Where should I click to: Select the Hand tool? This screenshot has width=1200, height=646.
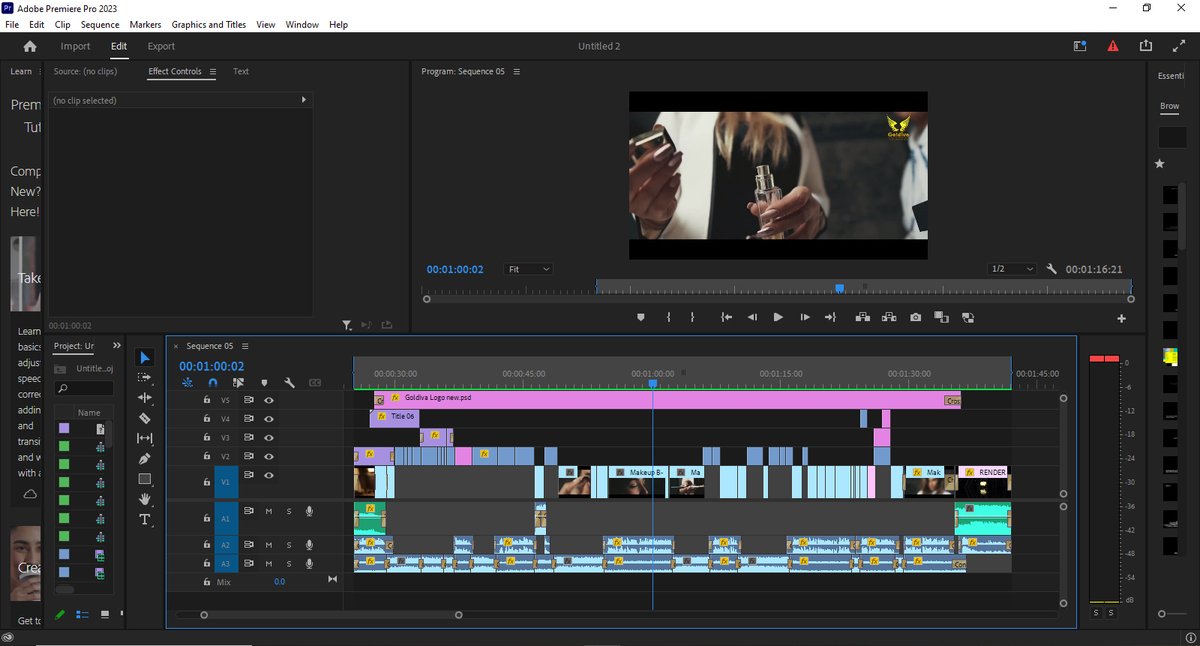pos(144,499)
